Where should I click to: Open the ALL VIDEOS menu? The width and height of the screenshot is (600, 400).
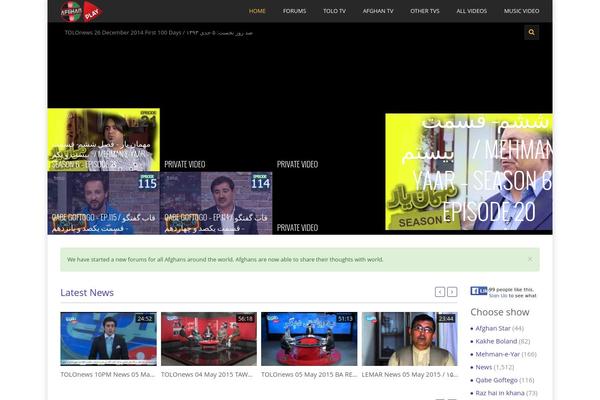coord(471,11)
